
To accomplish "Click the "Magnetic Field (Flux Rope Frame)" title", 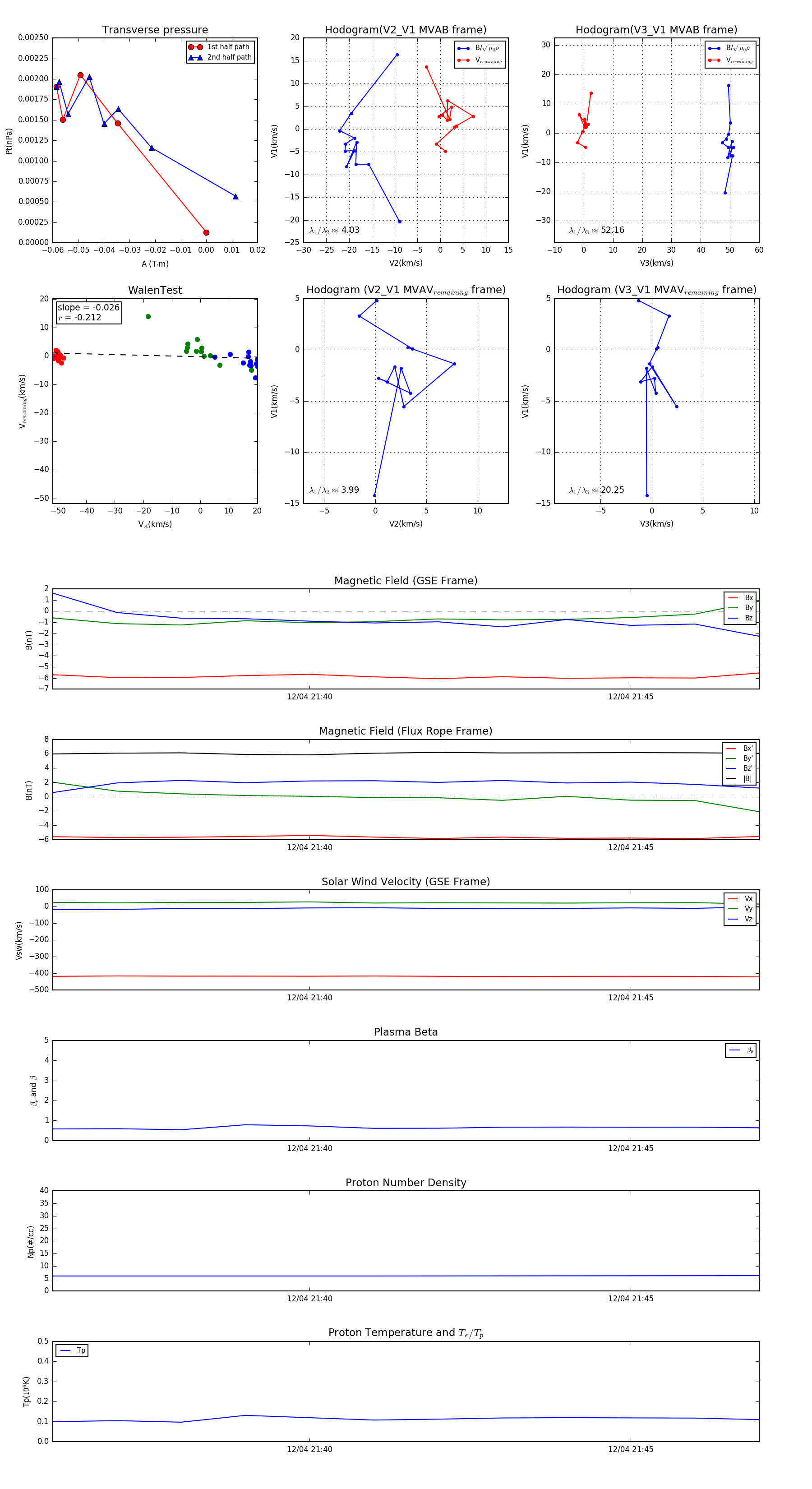I will pos(406,731).
